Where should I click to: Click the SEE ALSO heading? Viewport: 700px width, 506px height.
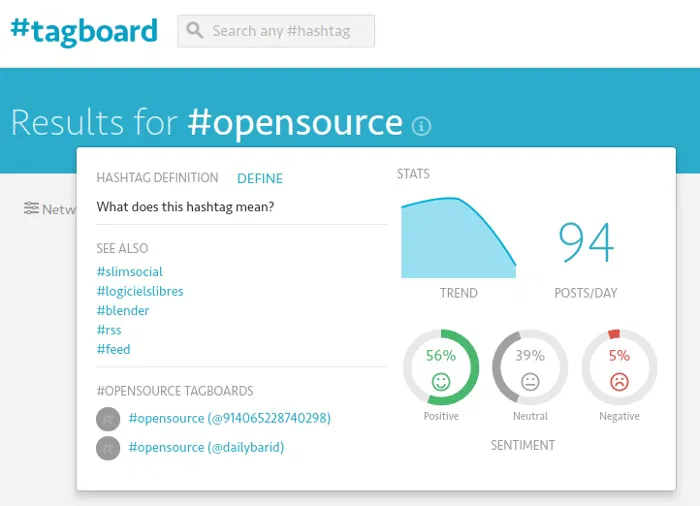(x=122, y=248)
